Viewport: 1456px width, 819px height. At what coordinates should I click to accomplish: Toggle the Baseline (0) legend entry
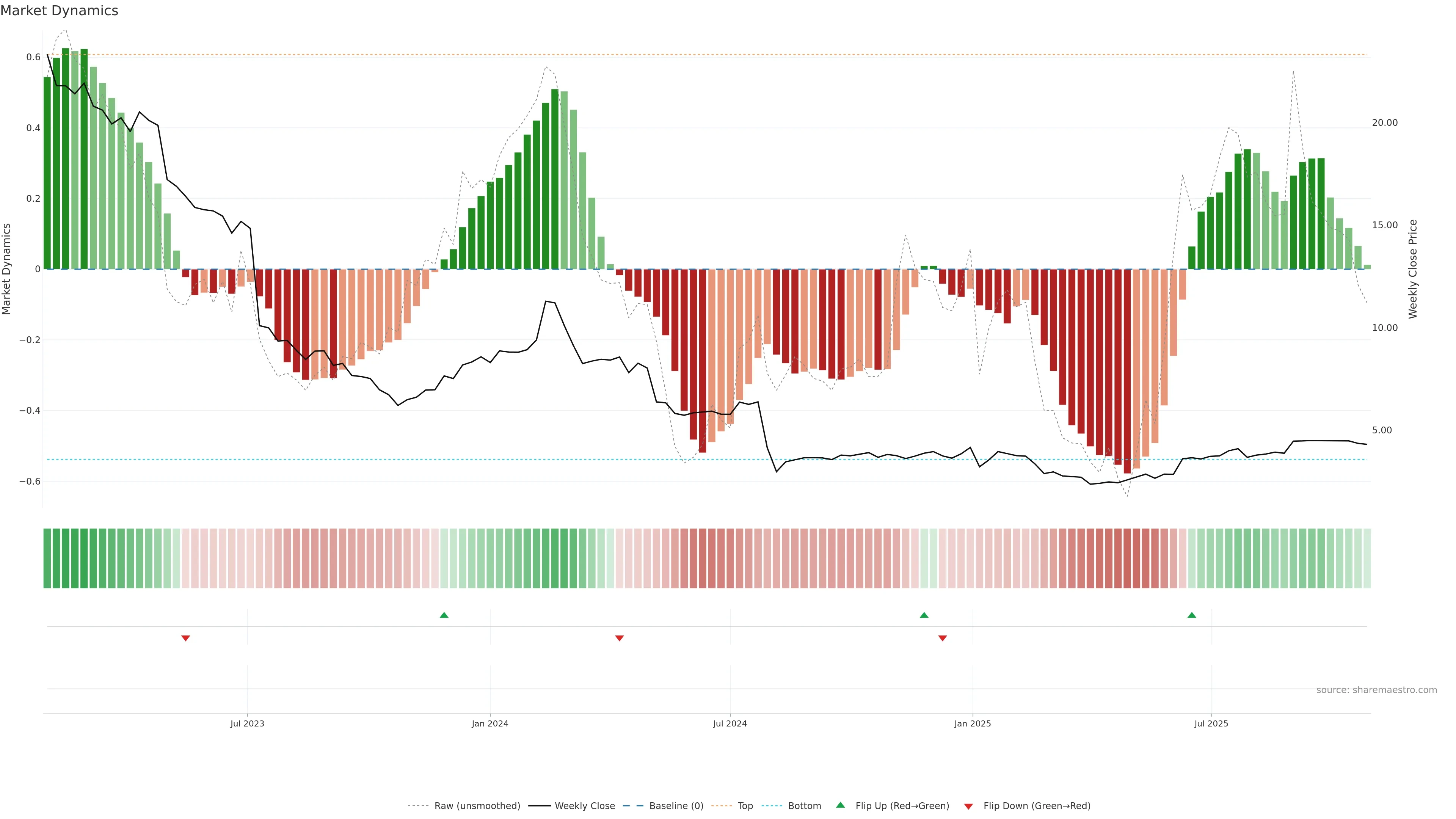[x=676, y=806]
